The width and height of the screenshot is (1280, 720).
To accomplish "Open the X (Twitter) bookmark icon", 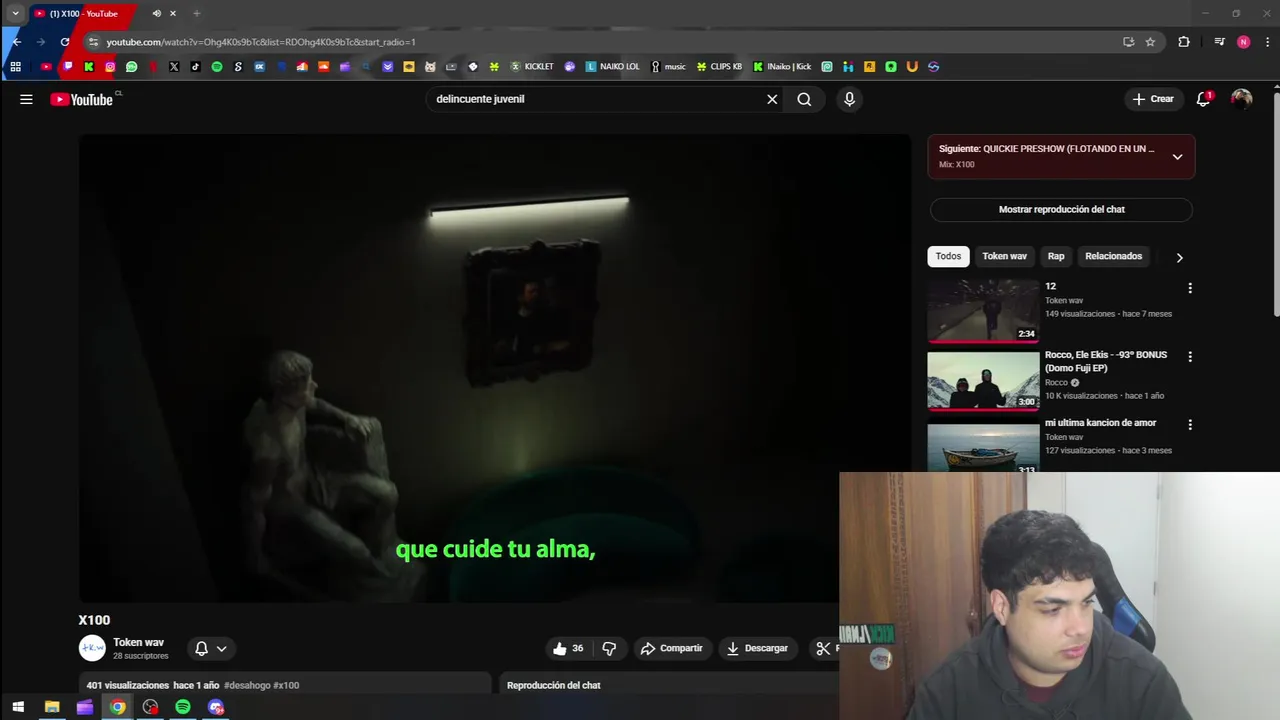I will 174,67.
